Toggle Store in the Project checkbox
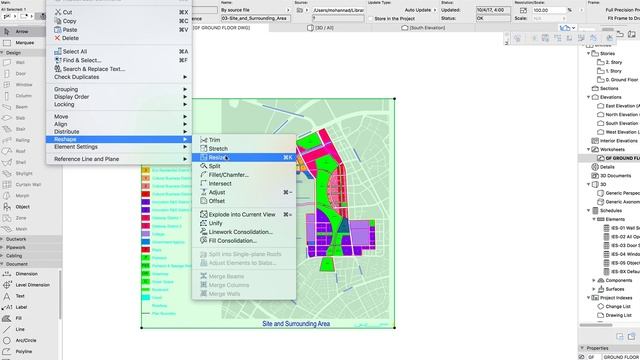This screenshot has width=640, height=360. point(371,19)
